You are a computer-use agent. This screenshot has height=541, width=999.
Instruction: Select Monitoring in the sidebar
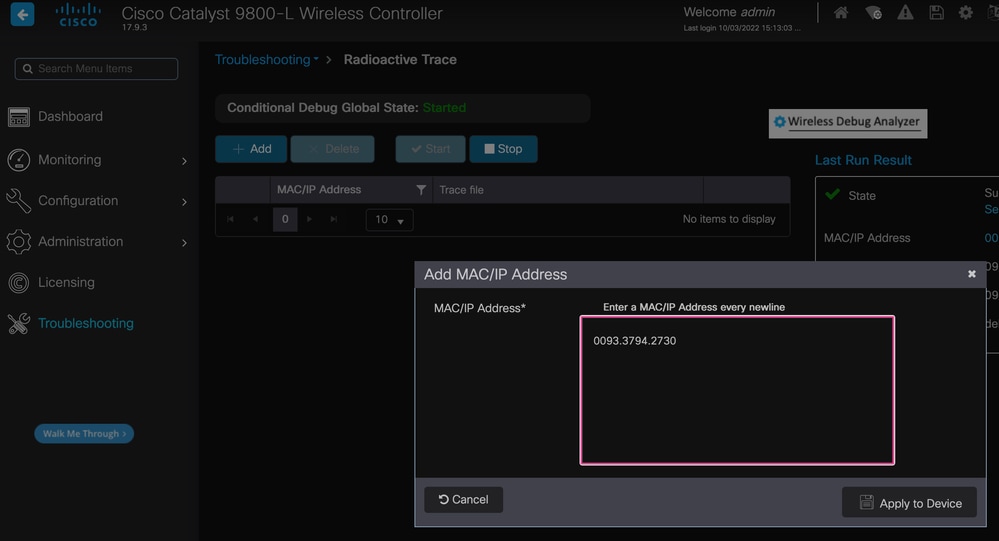[69, 160]
